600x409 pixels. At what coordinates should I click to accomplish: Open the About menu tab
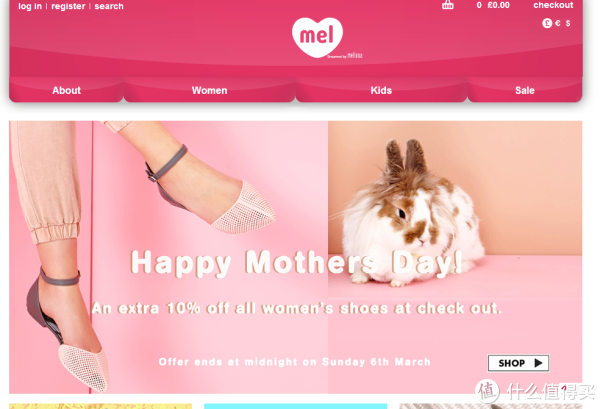66,90
